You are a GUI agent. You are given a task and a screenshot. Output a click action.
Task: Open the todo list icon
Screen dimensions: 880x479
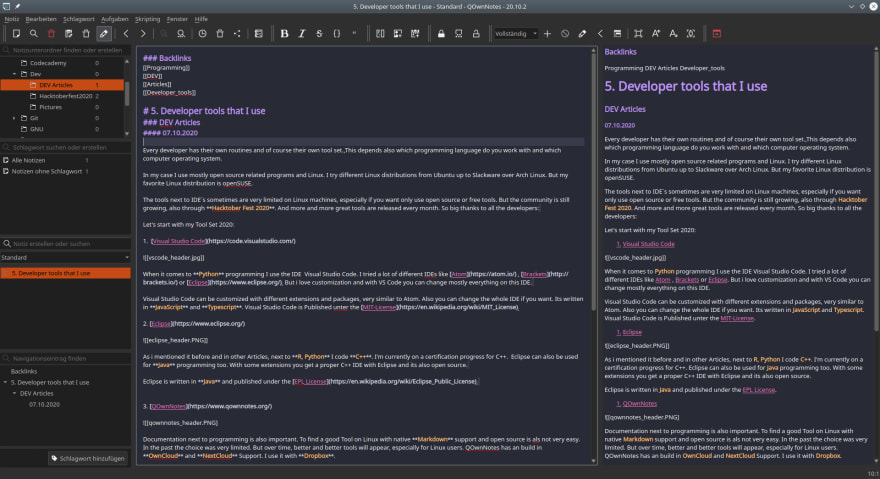click(259, 34)
